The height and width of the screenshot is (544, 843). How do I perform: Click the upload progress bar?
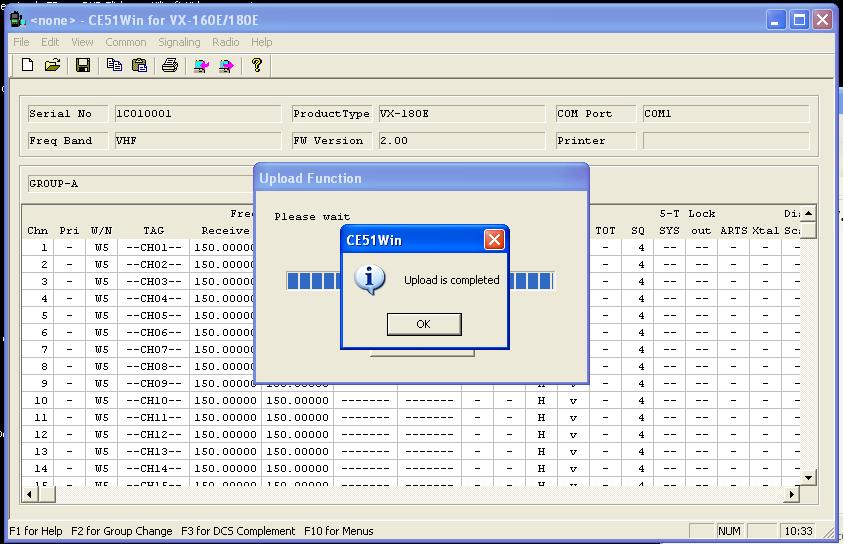point(420,281)
